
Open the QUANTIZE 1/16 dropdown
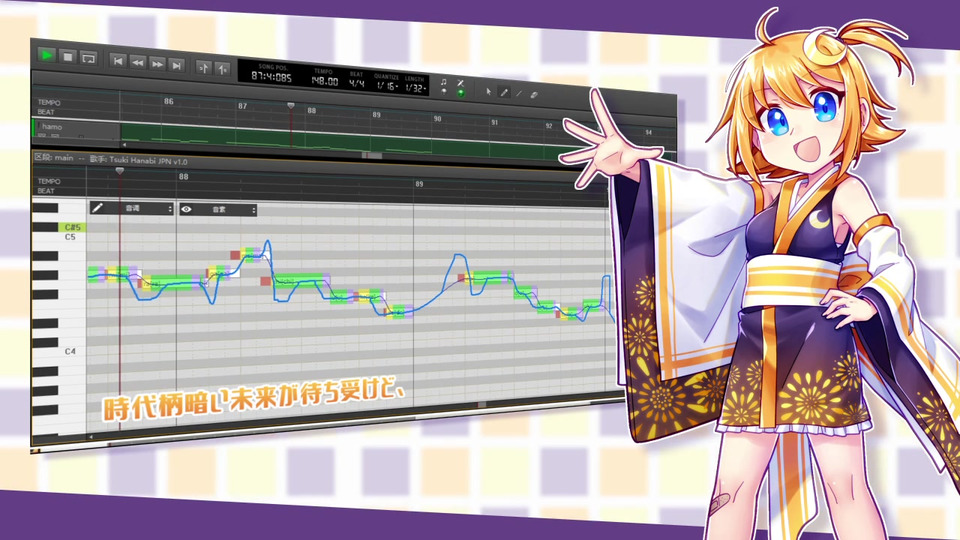click(x=387, y=86)
